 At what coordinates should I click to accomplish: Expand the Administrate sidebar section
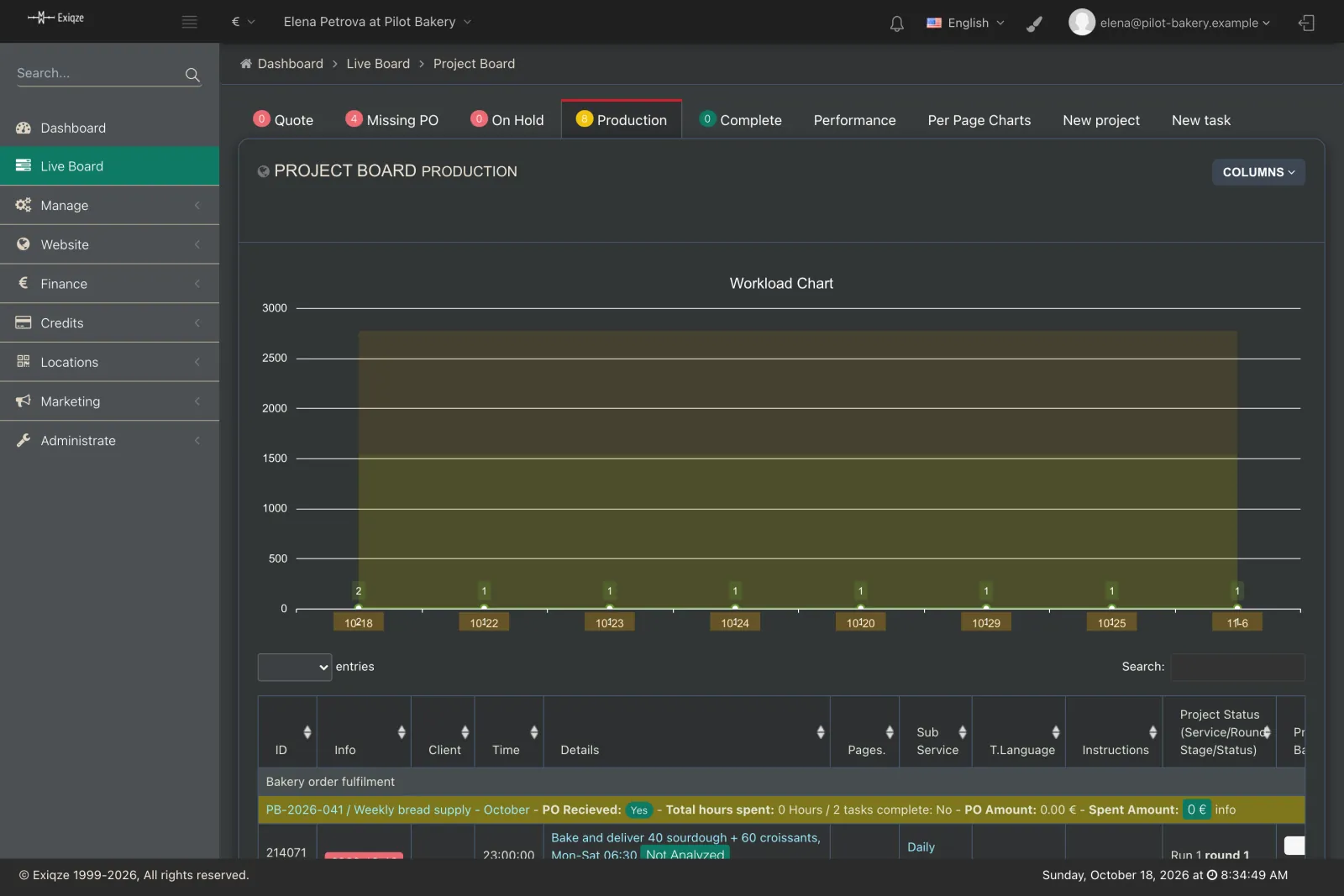(x=109, y=441)
